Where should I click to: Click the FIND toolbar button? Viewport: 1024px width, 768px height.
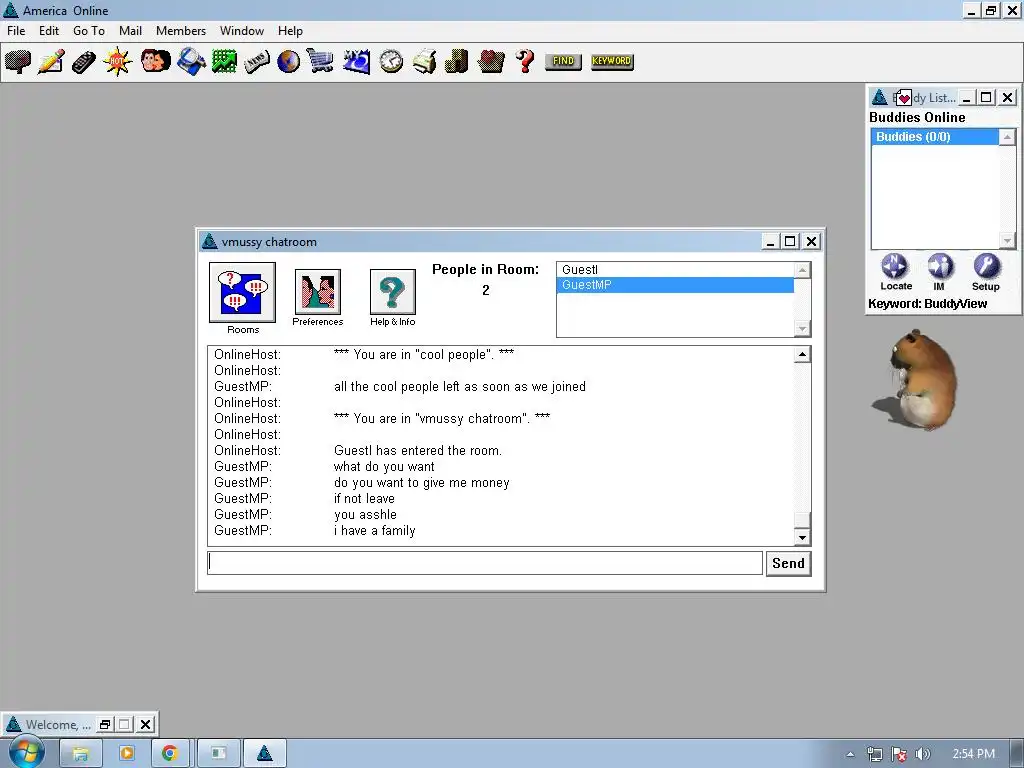pyautogui.click(x=563, y=61)
